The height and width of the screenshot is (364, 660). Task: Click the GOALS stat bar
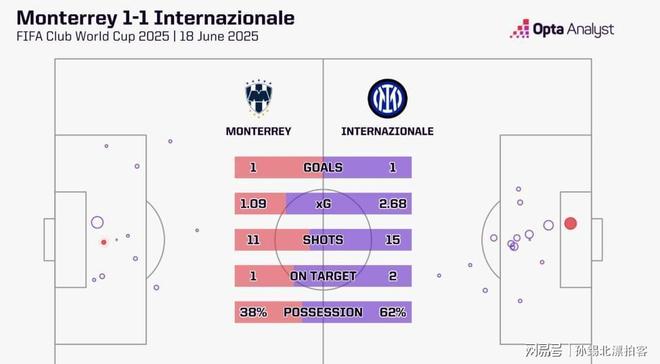point(323,167)
